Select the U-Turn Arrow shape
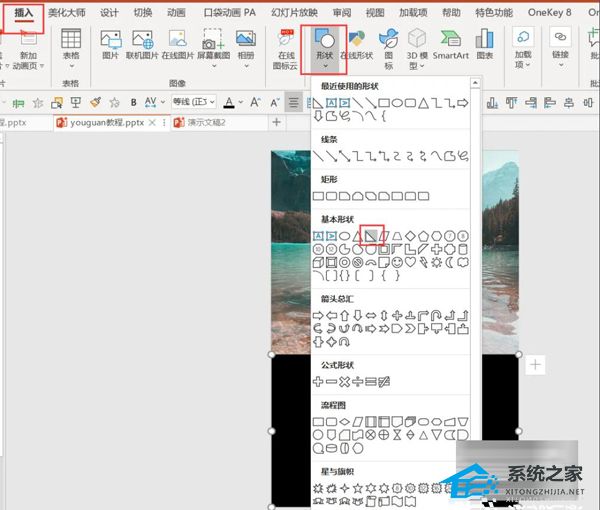 [x=436, y=316]
